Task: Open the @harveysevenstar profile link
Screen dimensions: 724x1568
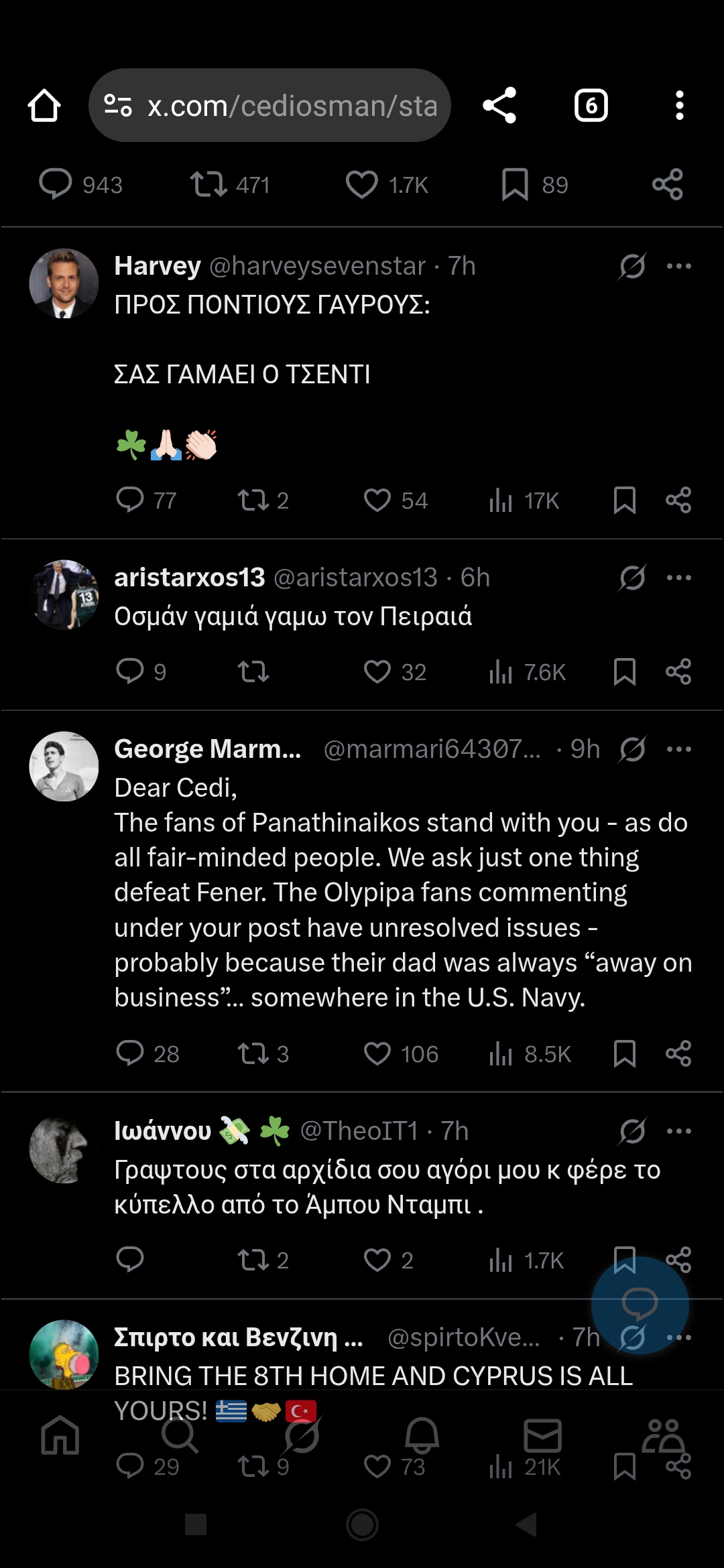Action: click(x=317, y=266)
